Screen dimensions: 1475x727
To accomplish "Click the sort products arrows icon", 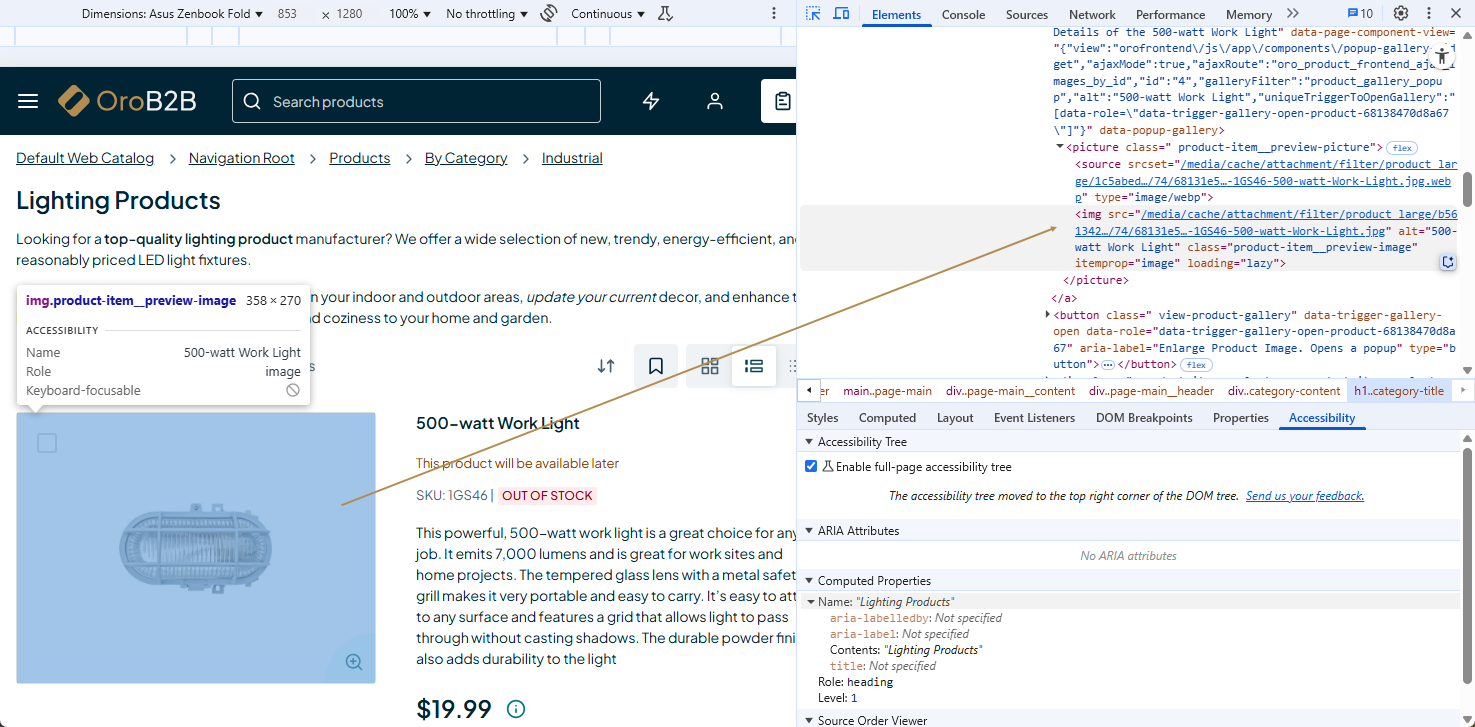I will pos(606,366).
